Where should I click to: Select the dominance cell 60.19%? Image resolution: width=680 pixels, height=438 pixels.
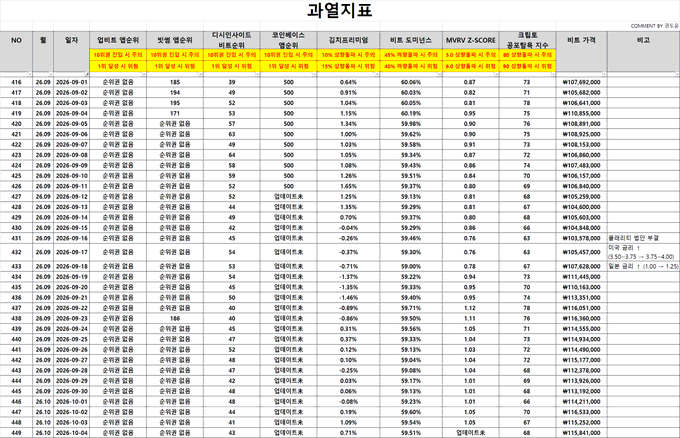(x=411, y=113)
